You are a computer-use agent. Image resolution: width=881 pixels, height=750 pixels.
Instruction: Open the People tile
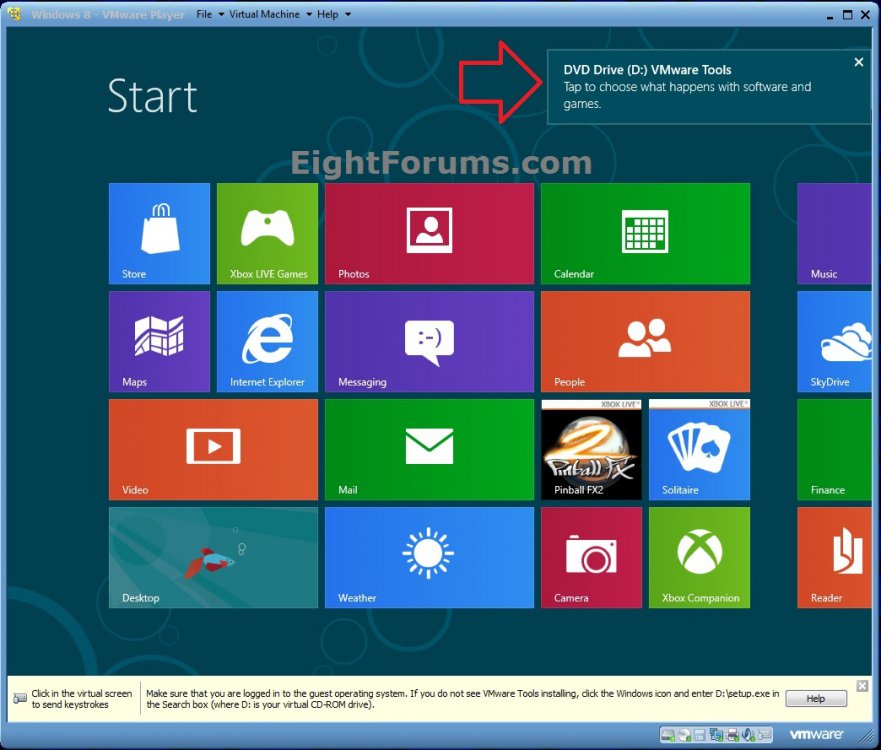tap(645, 342)
